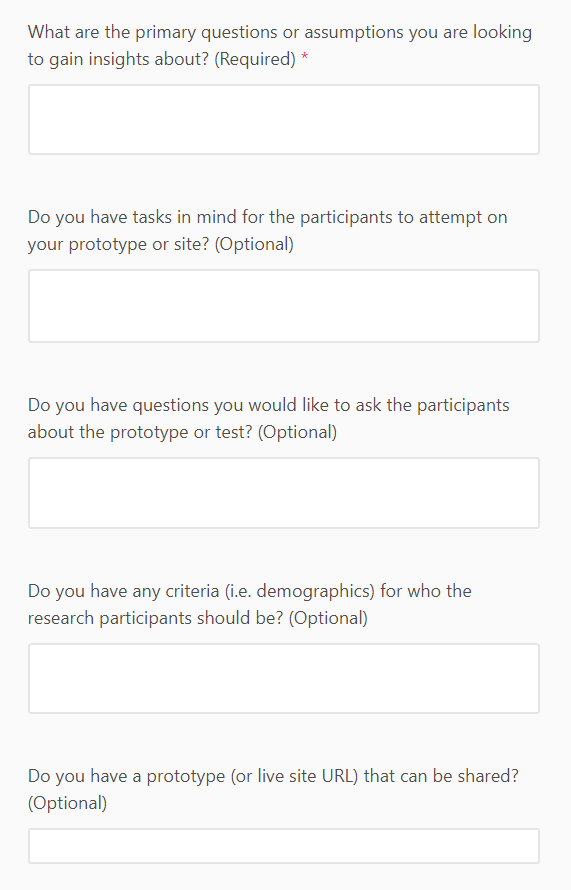Click the 'Do you have tasks in mind' label
Viewport: 571px width, 890px height.
(x=267, y=230)
